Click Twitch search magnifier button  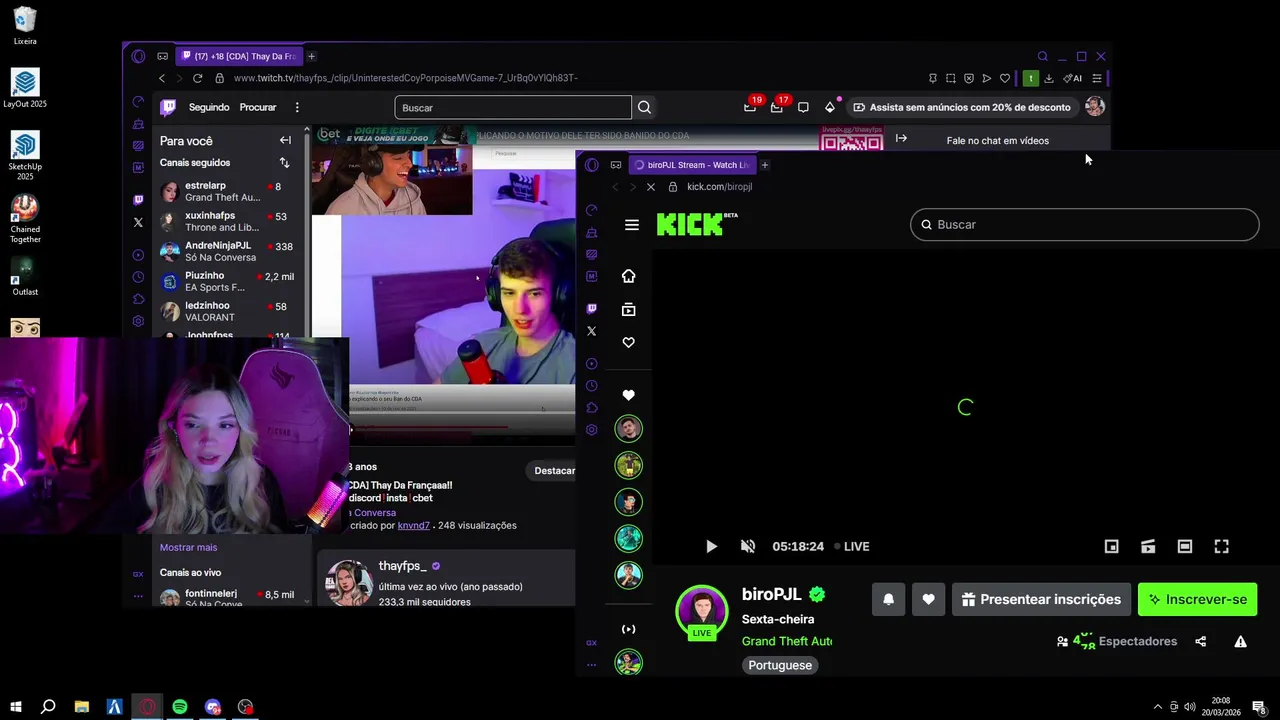point(645,107)
